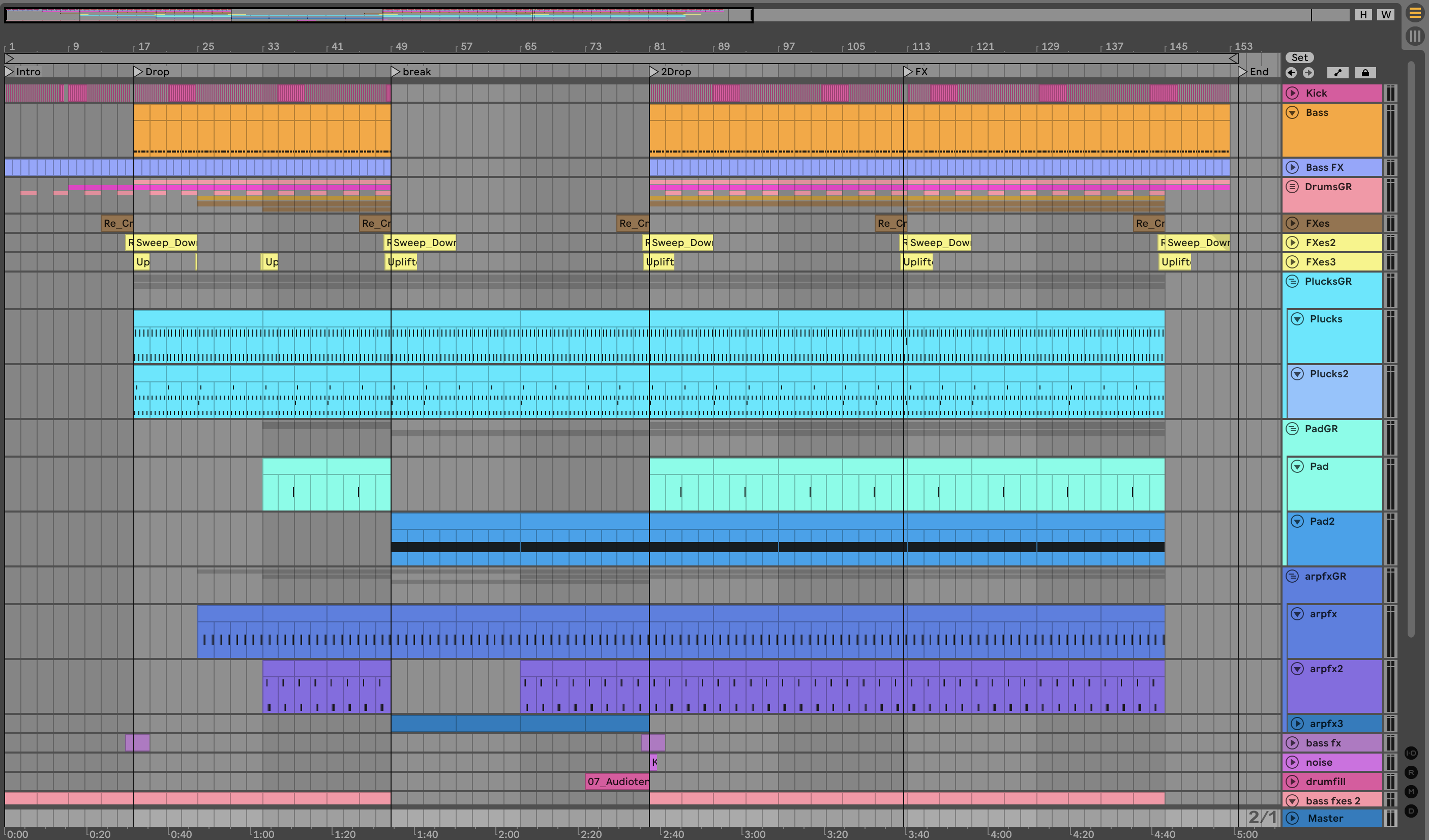This screenshot has height=840, width=1429.
Task: Unfold the Kick track using its arrow
Action: (1292, 93)
